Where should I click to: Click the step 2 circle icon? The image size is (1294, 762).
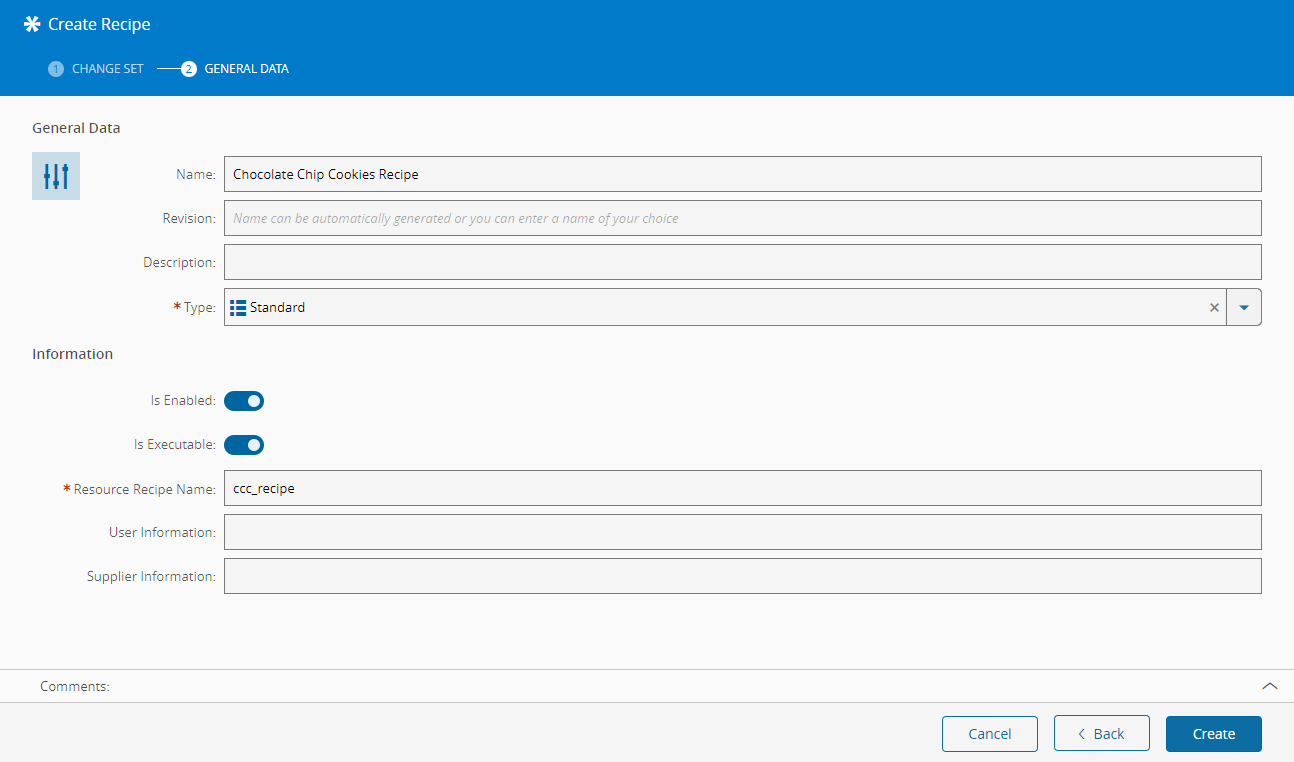click(x=189, y=69)
